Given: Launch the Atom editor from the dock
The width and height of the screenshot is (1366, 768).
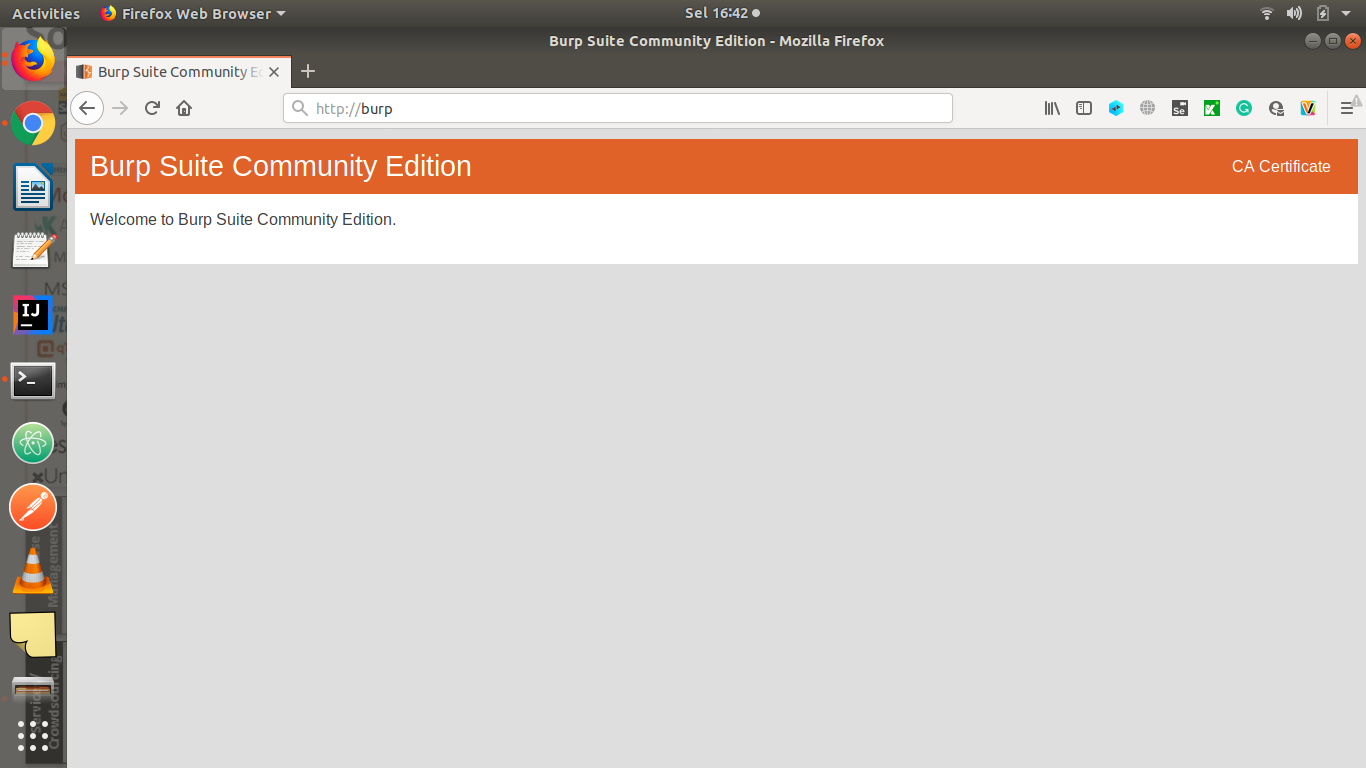Looking at the screenshot, I should pyautogui.click(x=33, y=443).
